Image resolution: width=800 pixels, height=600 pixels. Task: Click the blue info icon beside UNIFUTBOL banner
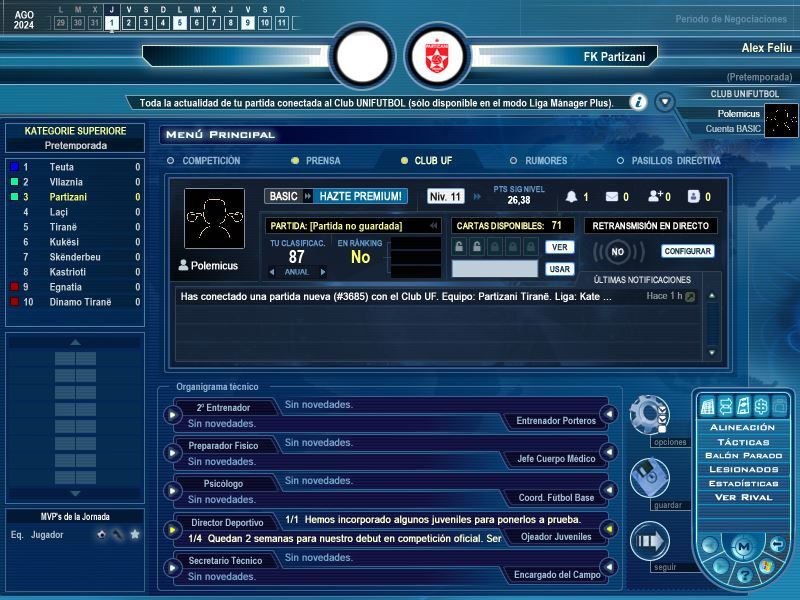[638, 102]
